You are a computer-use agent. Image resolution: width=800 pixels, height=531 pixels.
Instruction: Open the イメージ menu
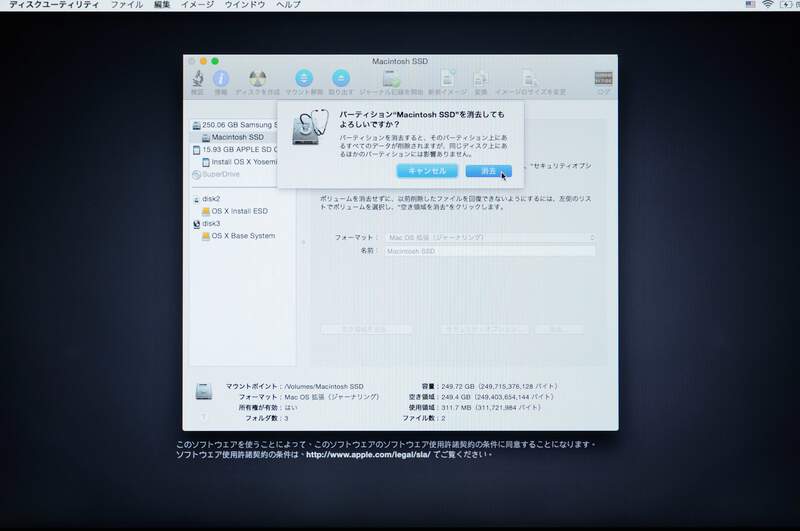click(x=197, y=5)
